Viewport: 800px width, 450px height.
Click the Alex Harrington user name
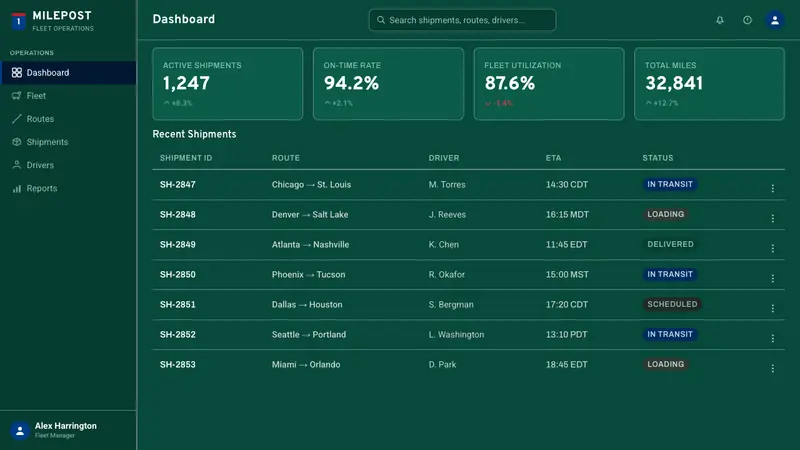66,426
